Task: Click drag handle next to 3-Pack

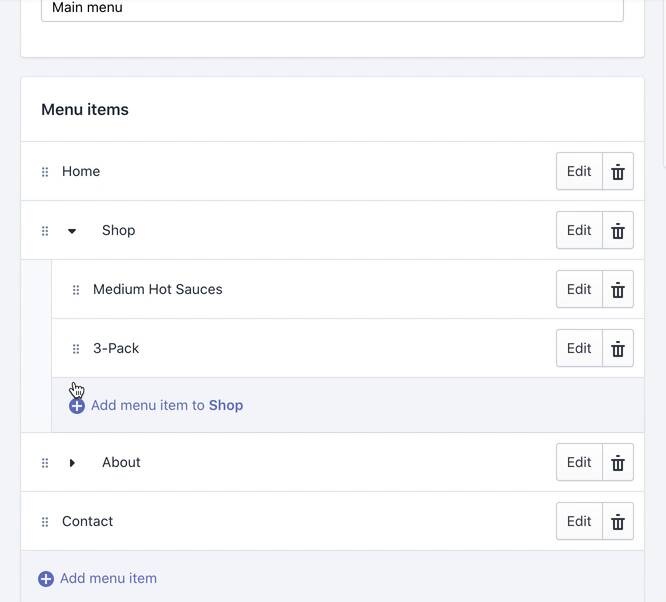Action: pos(76,349)
